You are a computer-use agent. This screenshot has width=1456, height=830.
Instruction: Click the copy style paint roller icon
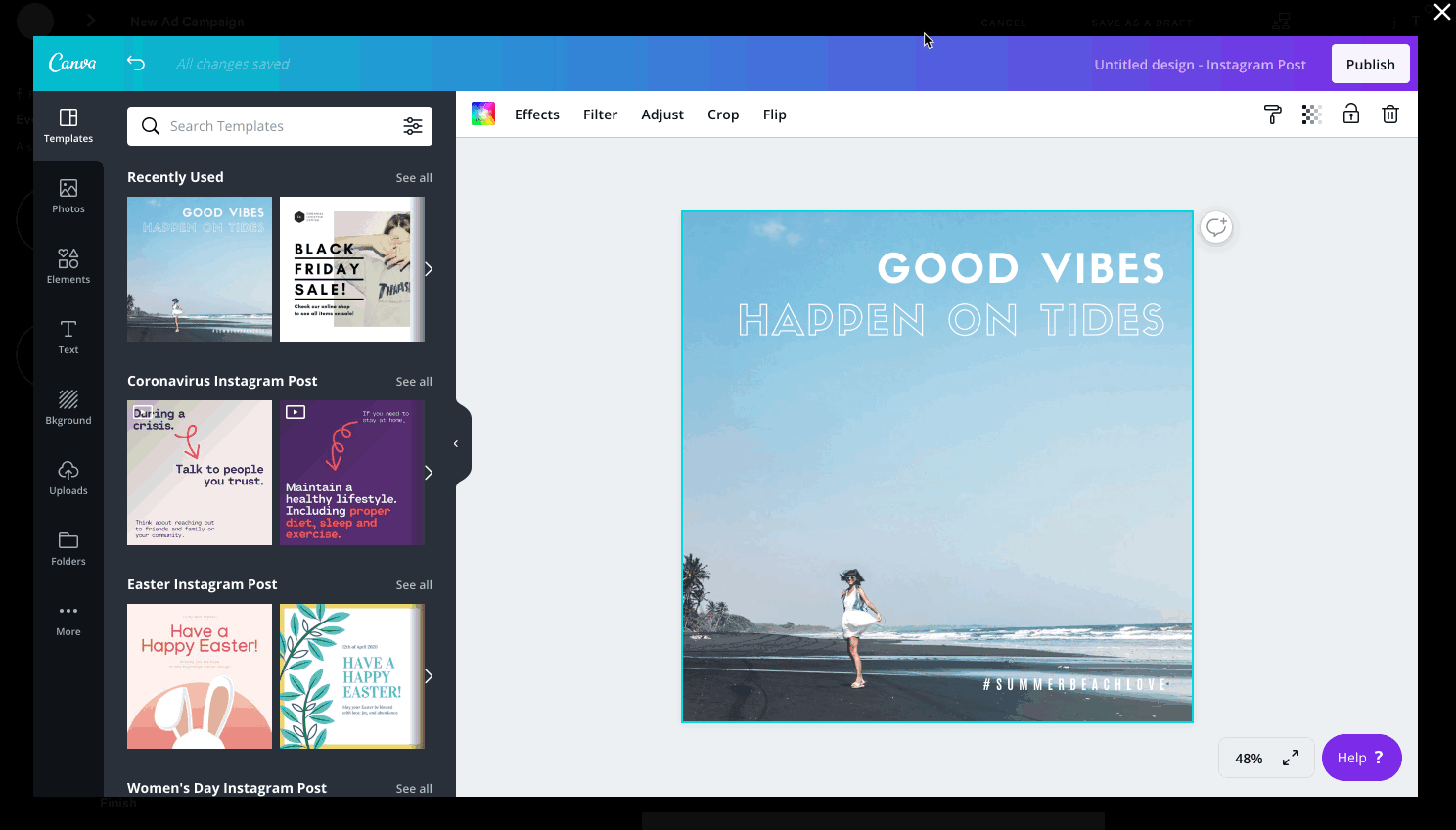(x=1273, y=115)
